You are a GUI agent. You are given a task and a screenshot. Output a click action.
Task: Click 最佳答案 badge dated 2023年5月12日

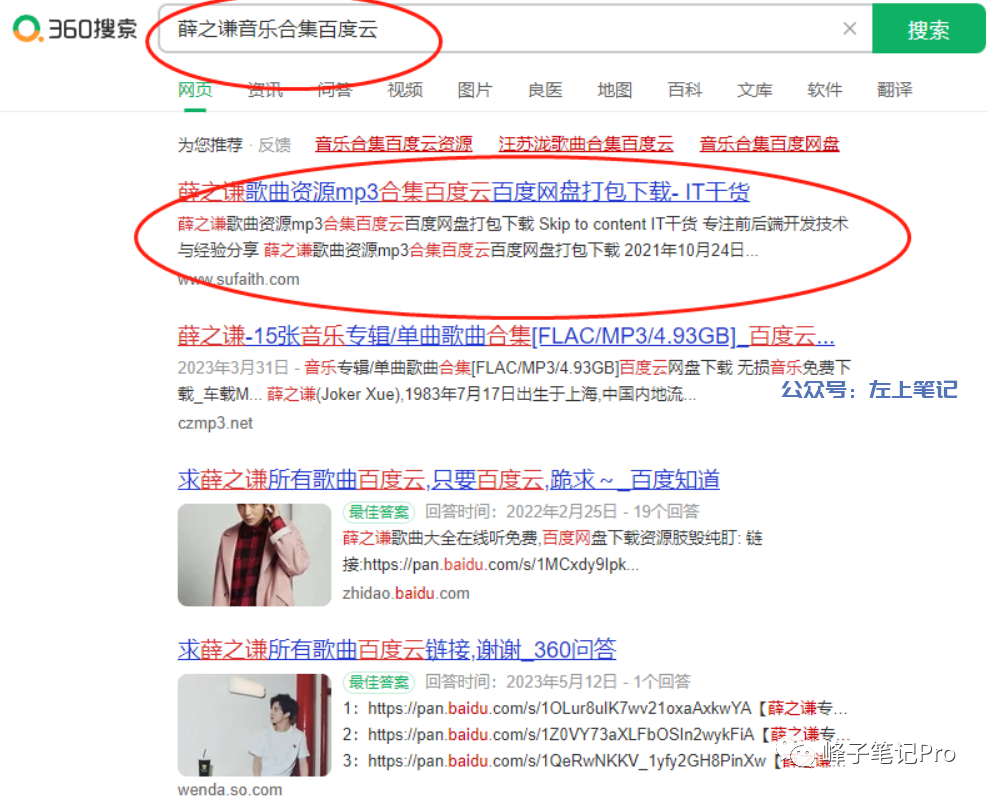(x=378, y=682)
